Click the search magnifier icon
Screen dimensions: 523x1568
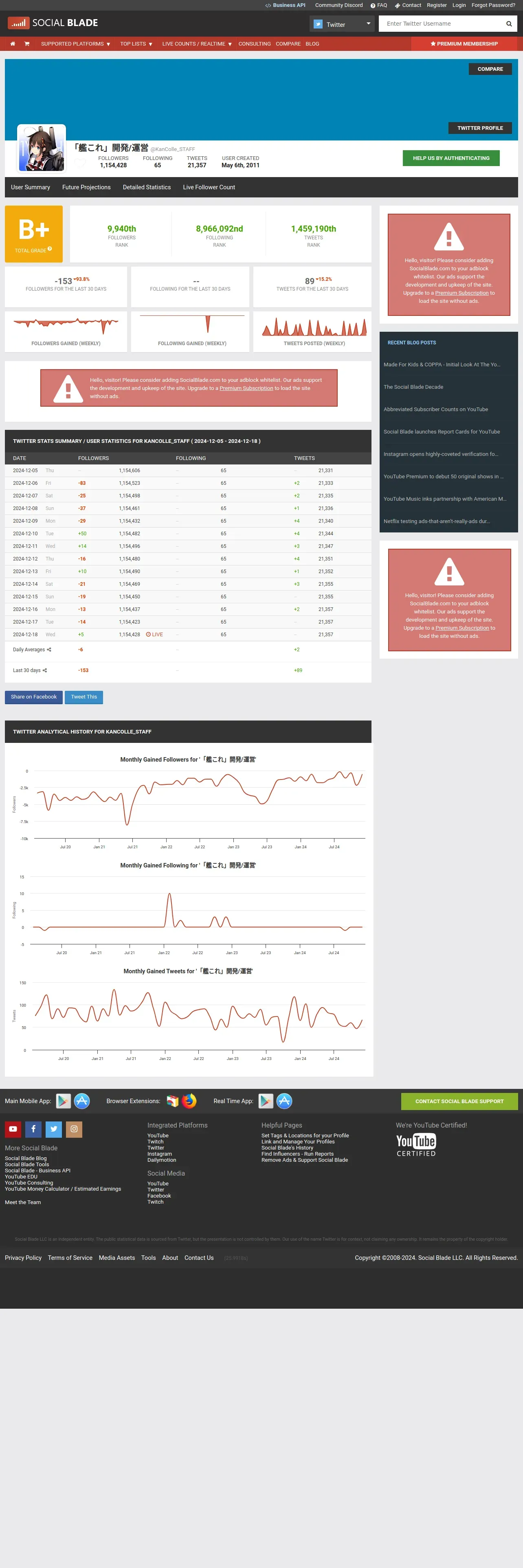pos(509,24)
